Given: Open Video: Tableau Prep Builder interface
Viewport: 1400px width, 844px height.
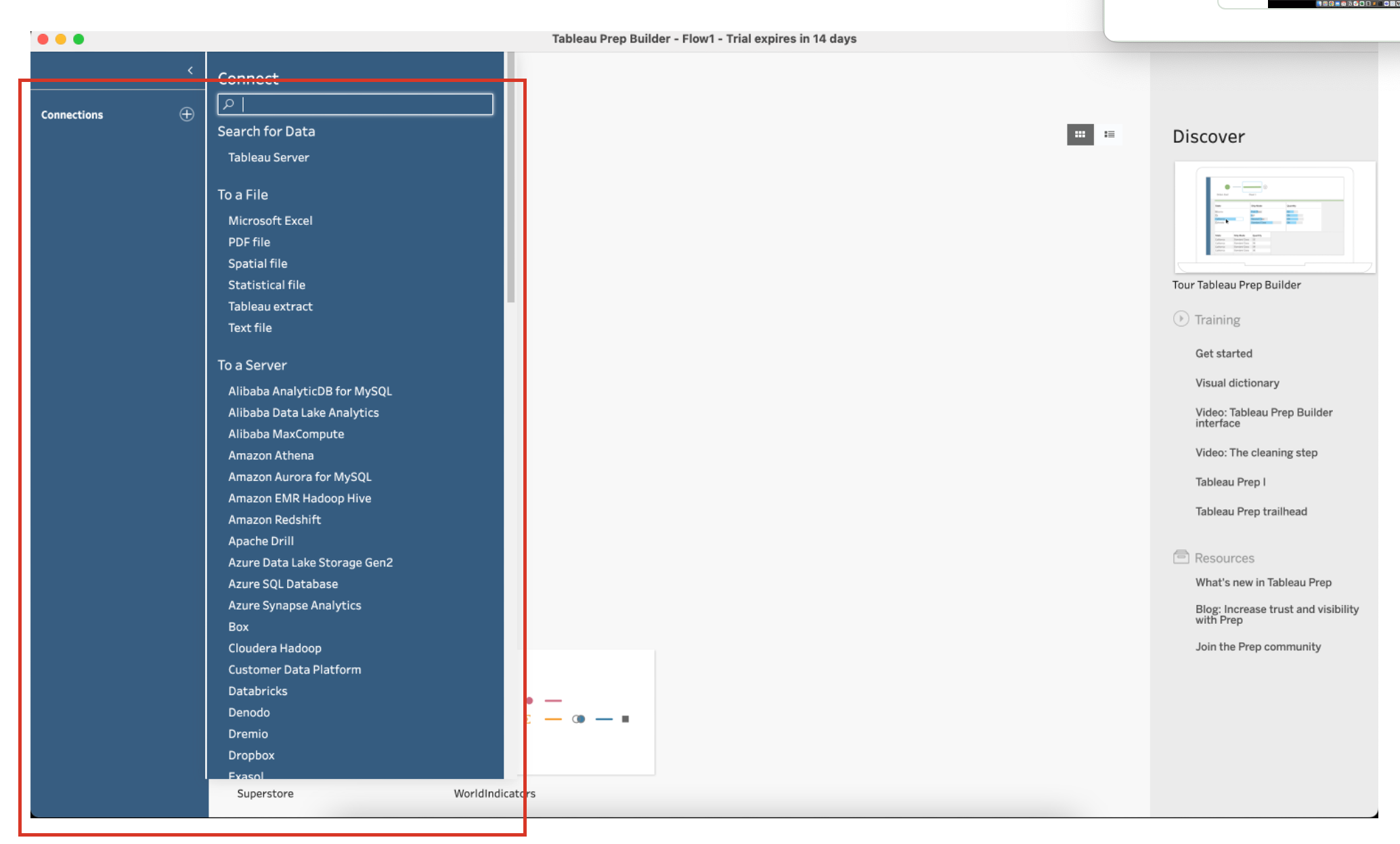Looking at the screenshot, I should tap(1263, 418).
